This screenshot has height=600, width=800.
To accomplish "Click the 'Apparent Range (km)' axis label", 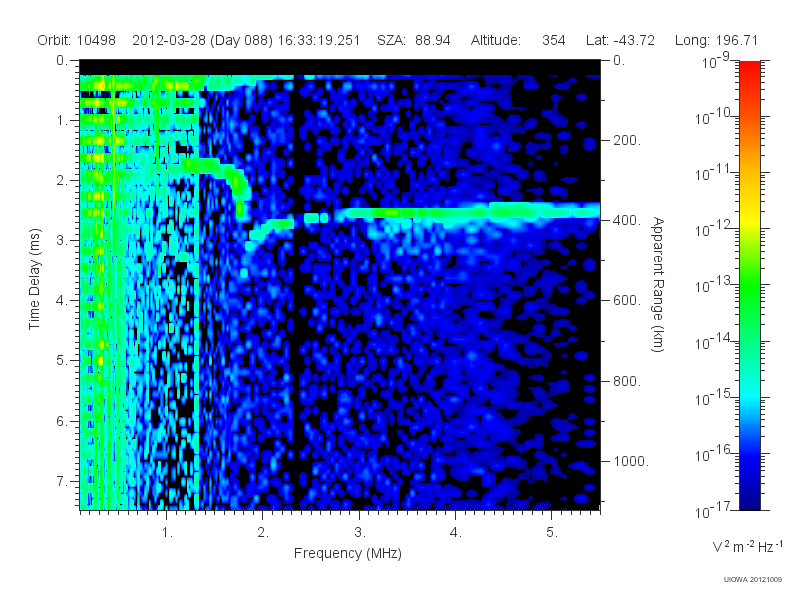I will tap(658, 284).
